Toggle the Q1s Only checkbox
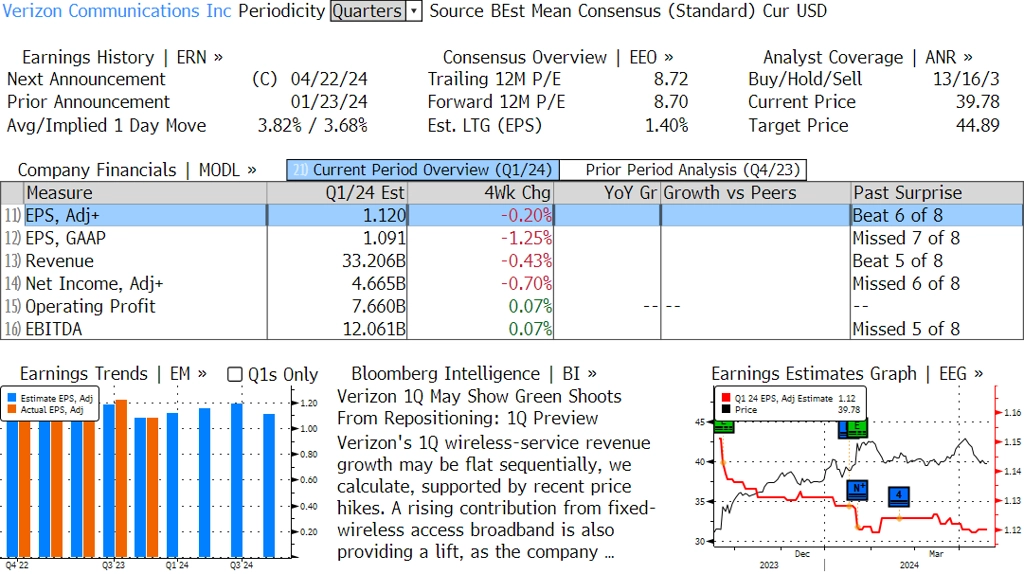This screenshot has height=574, width=1024. [x=234, y=374]
